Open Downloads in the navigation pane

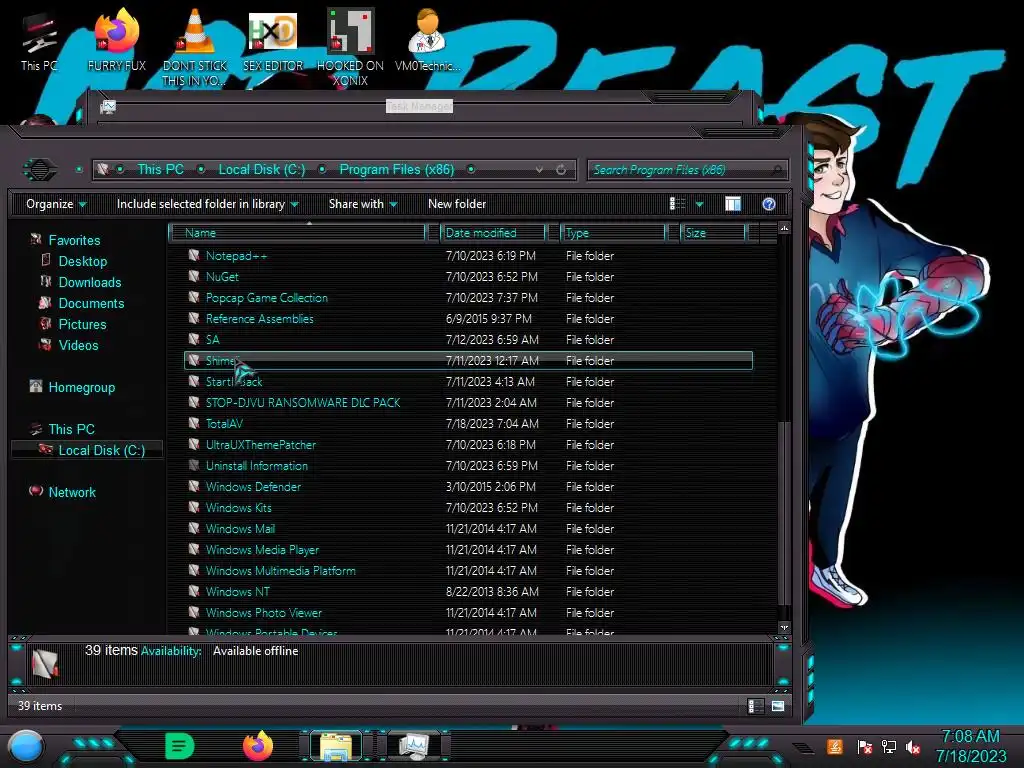pyautogui.click(x=90, y=282)
